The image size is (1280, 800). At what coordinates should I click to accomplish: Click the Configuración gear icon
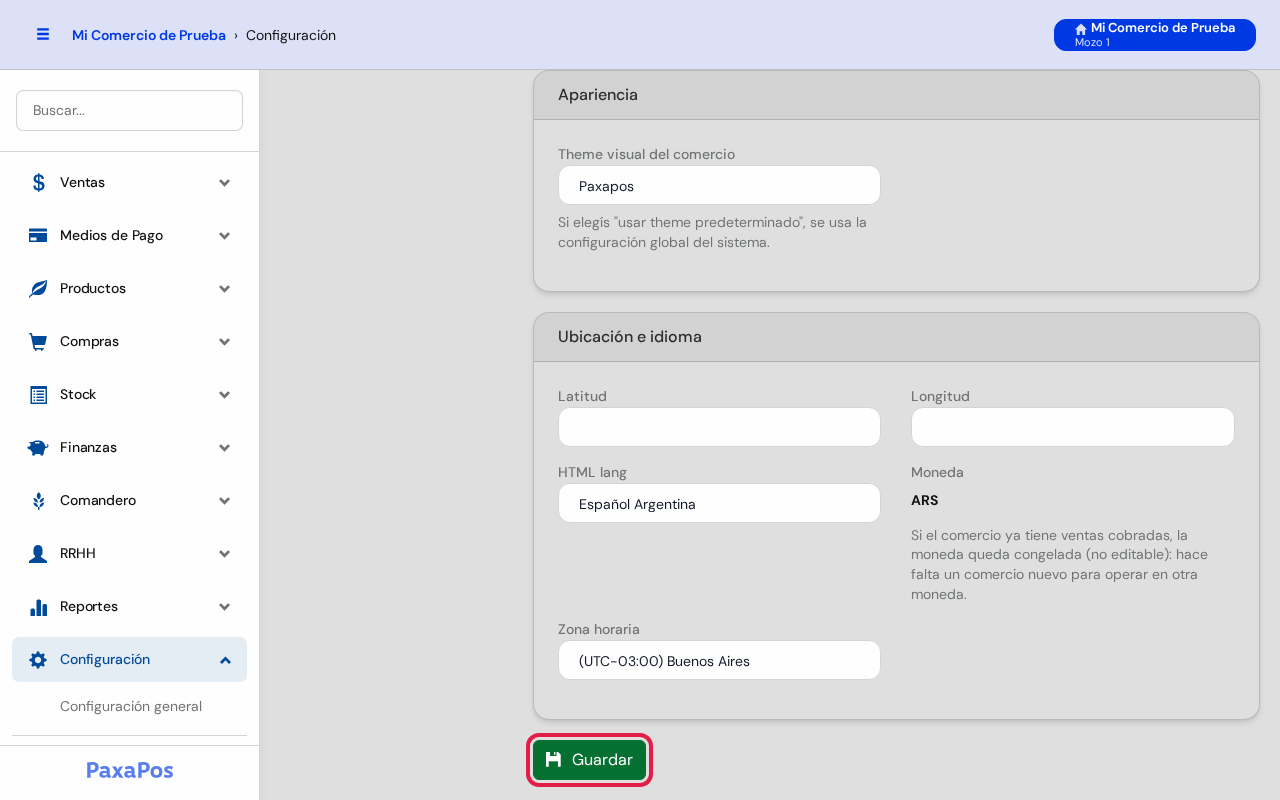(x=38, y=660)
